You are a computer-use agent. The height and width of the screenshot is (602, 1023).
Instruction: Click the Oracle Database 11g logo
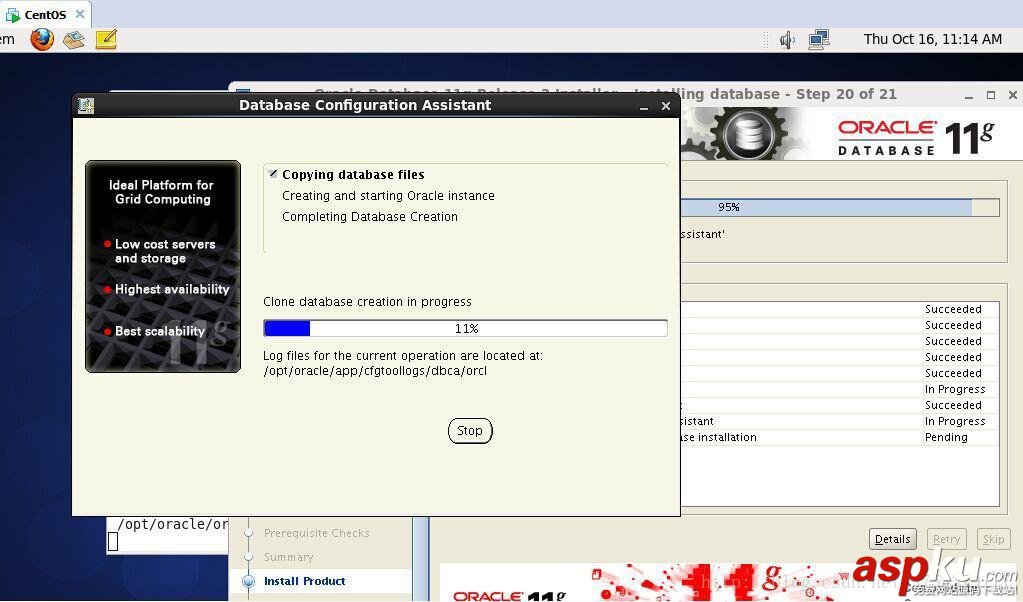[915, 137]
